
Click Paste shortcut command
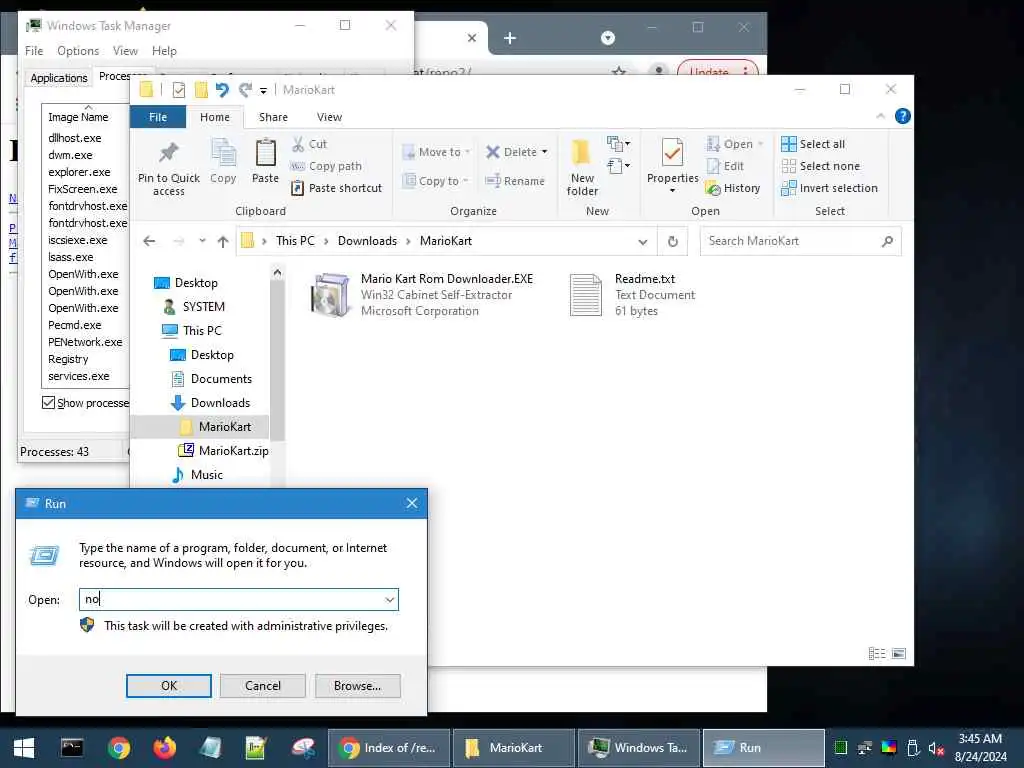(336, 188)
